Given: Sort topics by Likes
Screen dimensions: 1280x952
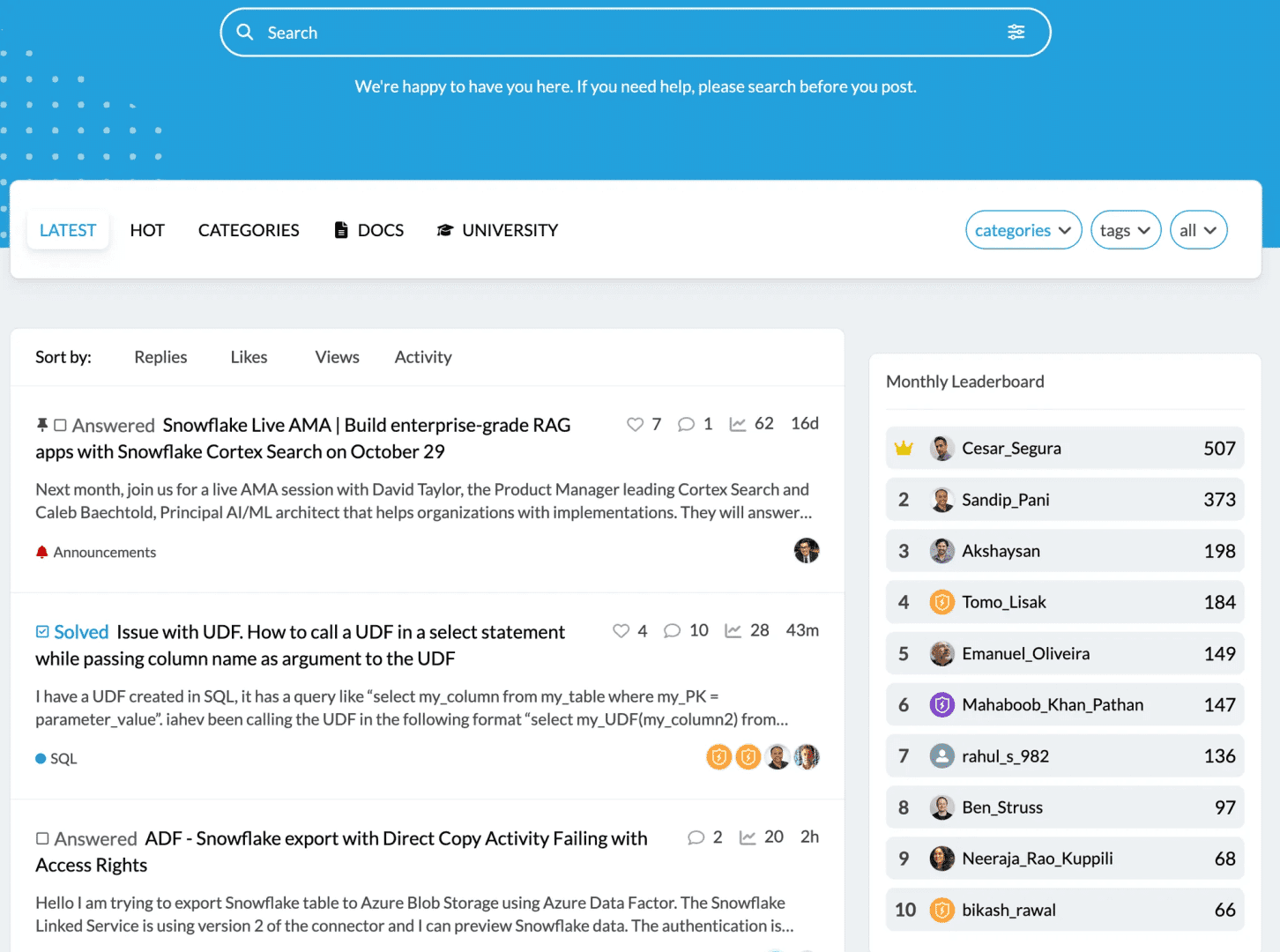Looking at the screenshot, I should pyautogui.click(x=249, y=357).
